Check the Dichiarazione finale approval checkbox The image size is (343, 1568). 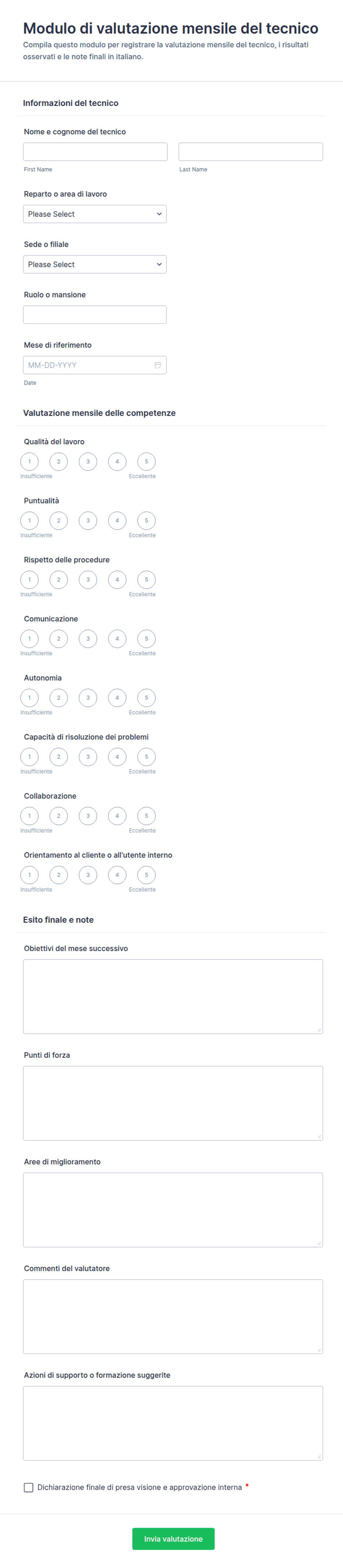point(29,1488)
